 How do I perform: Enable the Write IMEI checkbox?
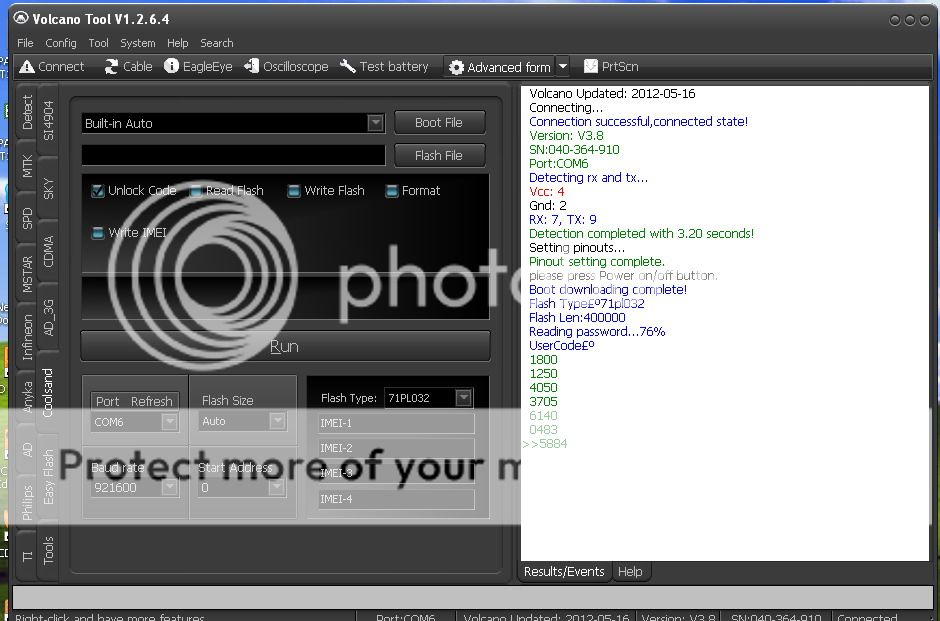pyautogui.click(x=97, y=233)
